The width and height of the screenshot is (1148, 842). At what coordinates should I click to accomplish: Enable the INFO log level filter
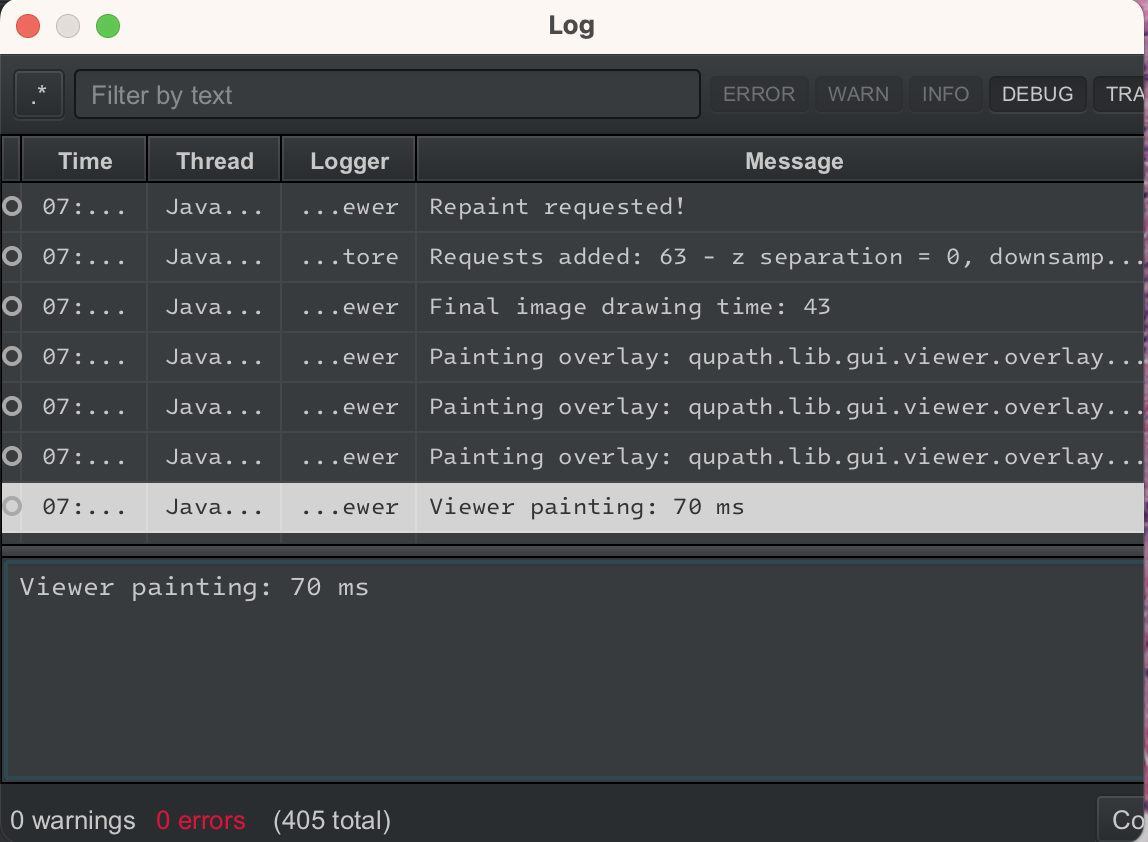[944, 94]
